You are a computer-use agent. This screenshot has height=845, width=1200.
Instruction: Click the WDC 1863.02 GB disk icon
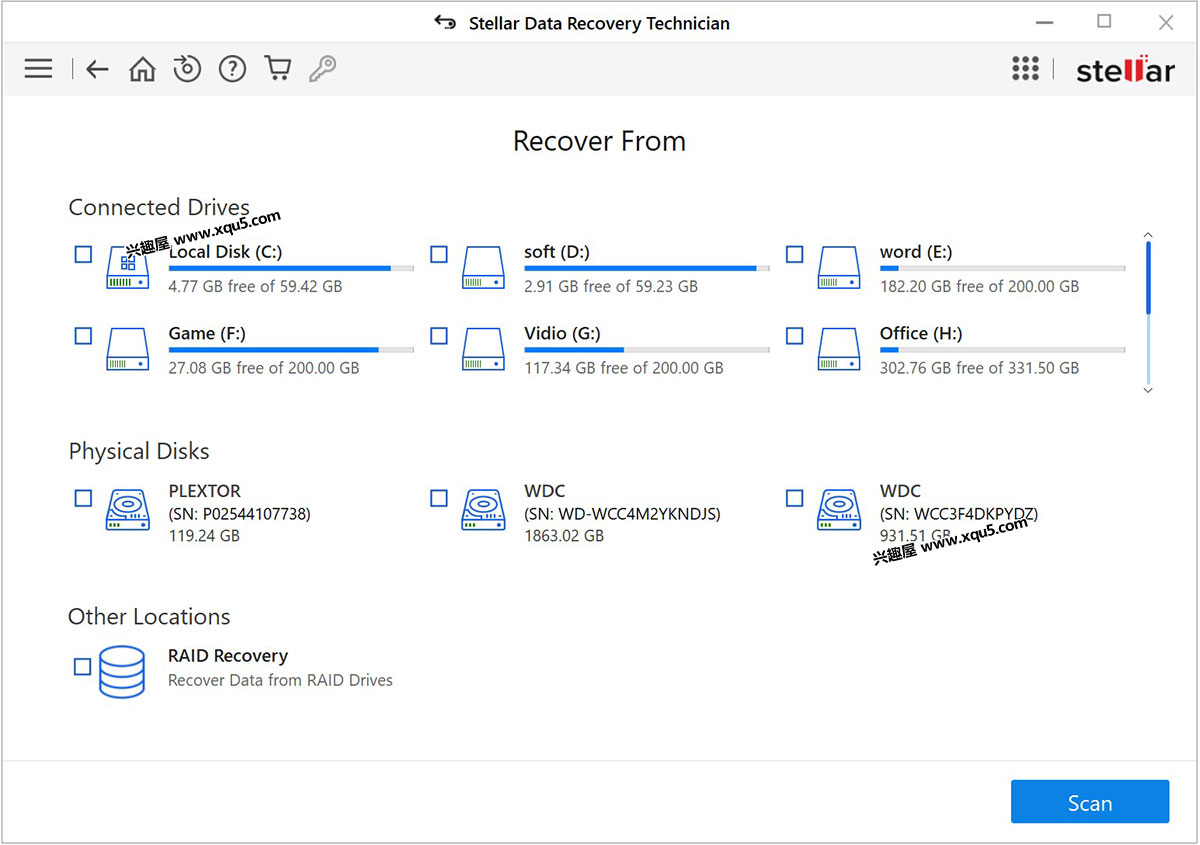pyautogui.click(x=483, y=510)
